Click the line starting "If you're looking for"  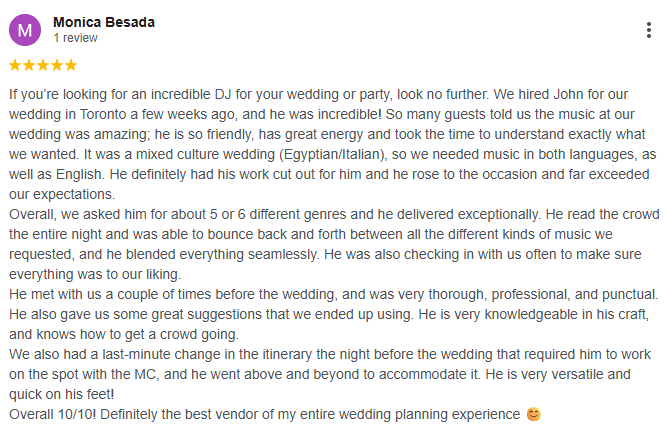click(x=318, y=94)
